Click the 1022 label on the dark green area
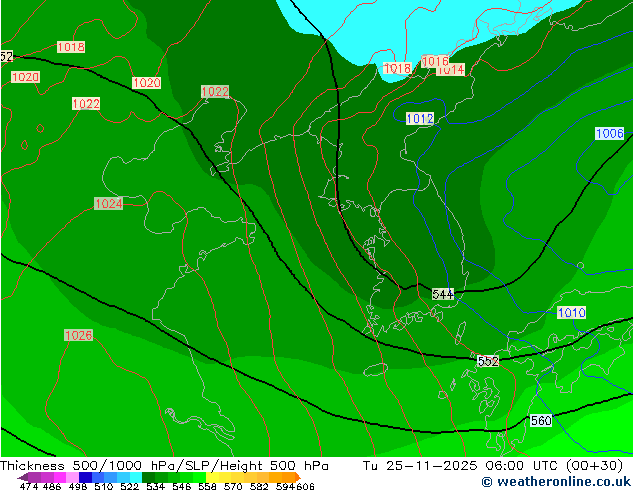The image size is (634, 490). (x=215, y=92)
